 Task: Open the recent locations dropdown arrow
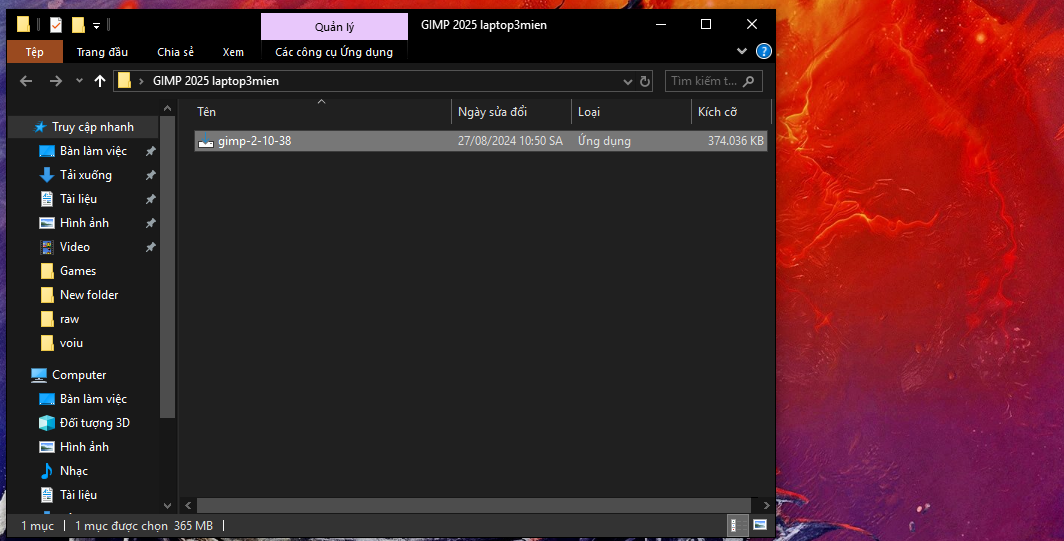click(79, 81)
